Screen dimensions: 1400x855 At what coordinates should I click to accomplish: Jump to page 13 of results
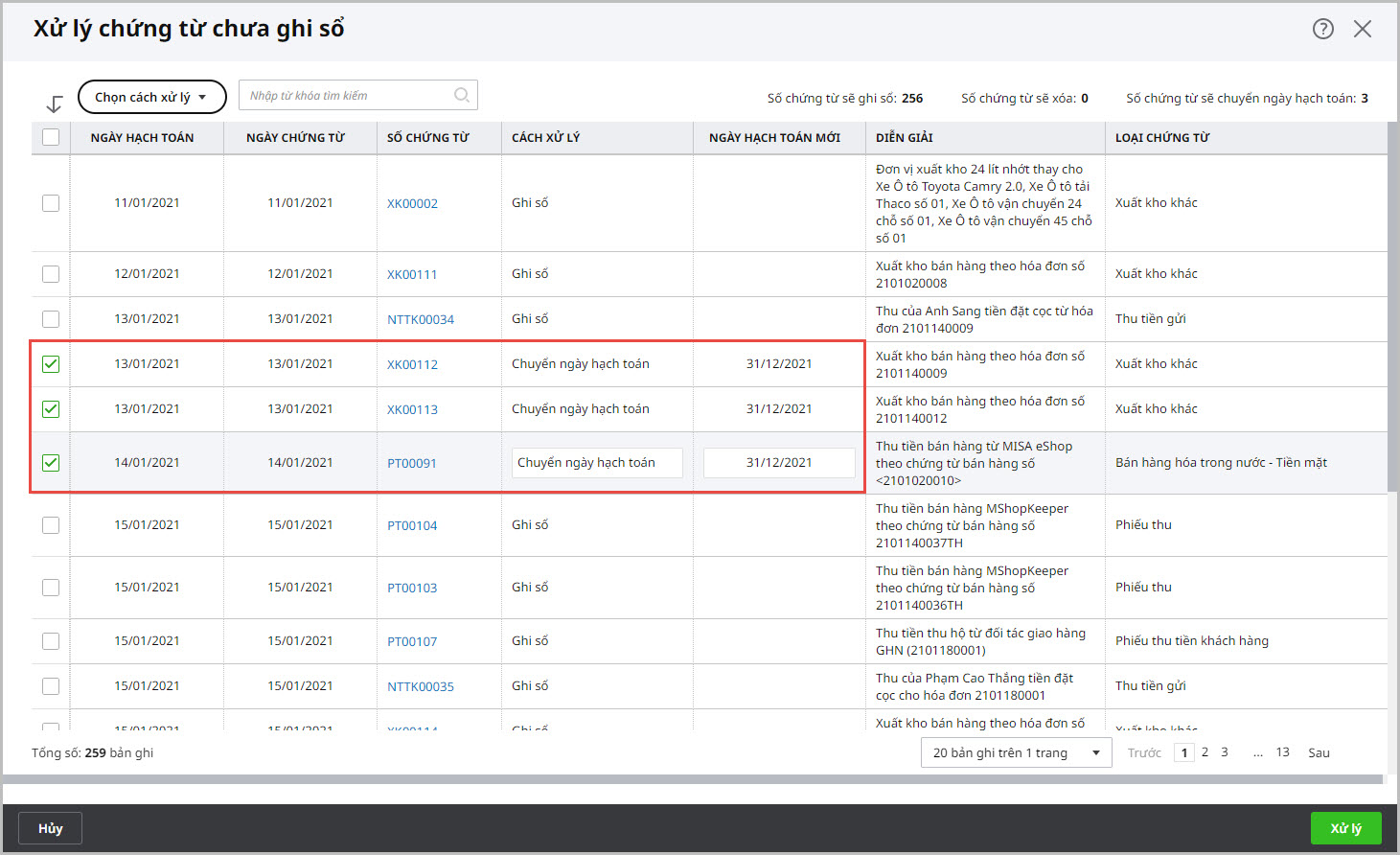tap(1282, 752)
